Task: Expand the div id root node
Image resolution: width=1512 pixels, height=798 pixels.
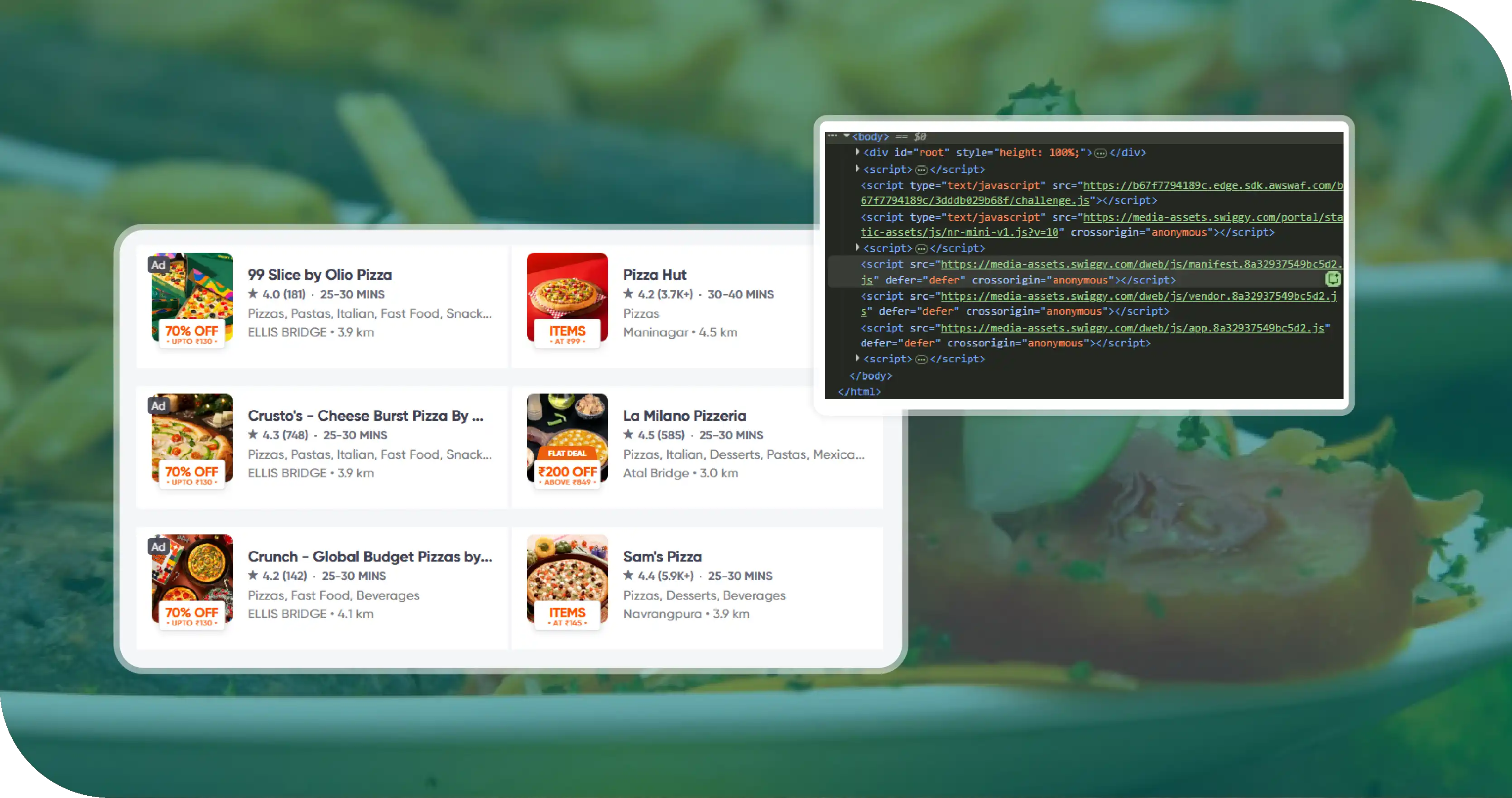Action: (x=858, y=152)
